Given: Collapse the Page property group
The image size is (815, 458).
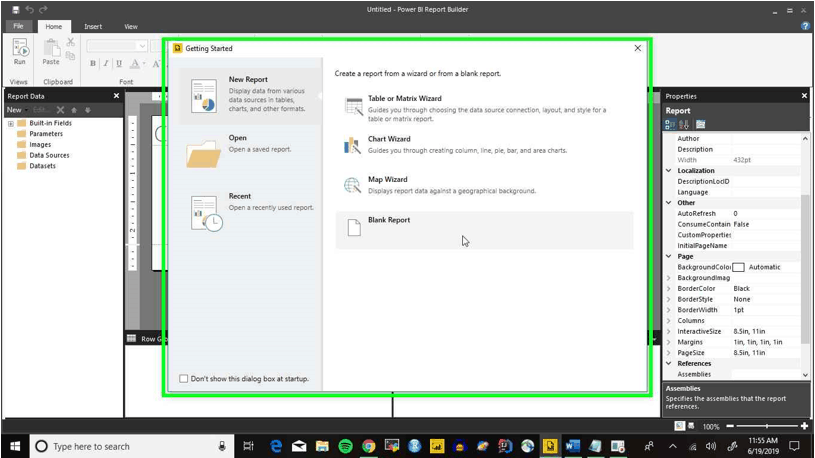Looking at the screenshot, I should pyautogui.click(x=669, y=256).
